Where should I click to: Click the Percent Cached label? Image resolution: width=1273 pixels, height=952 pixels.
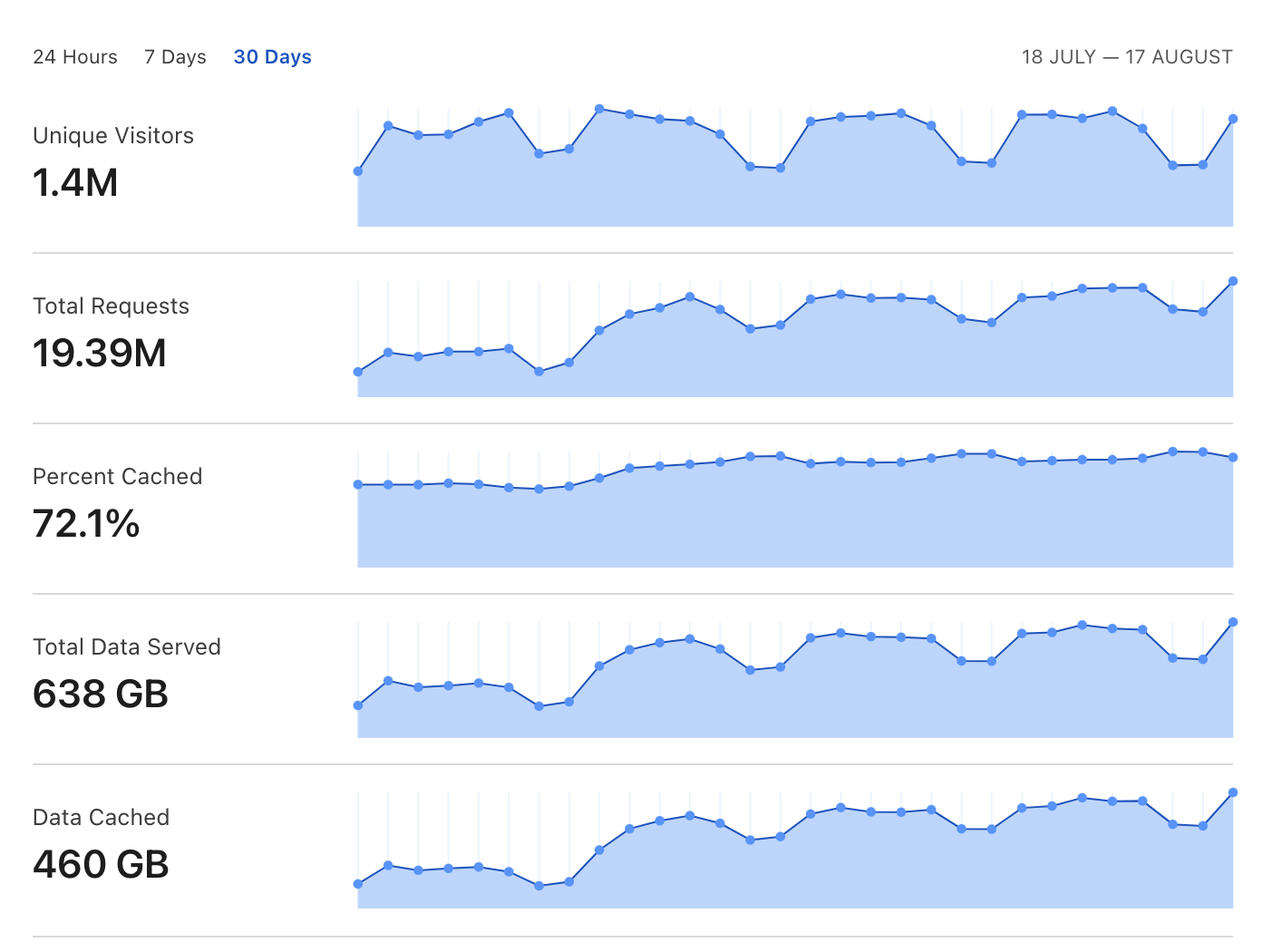pos(118,477)
